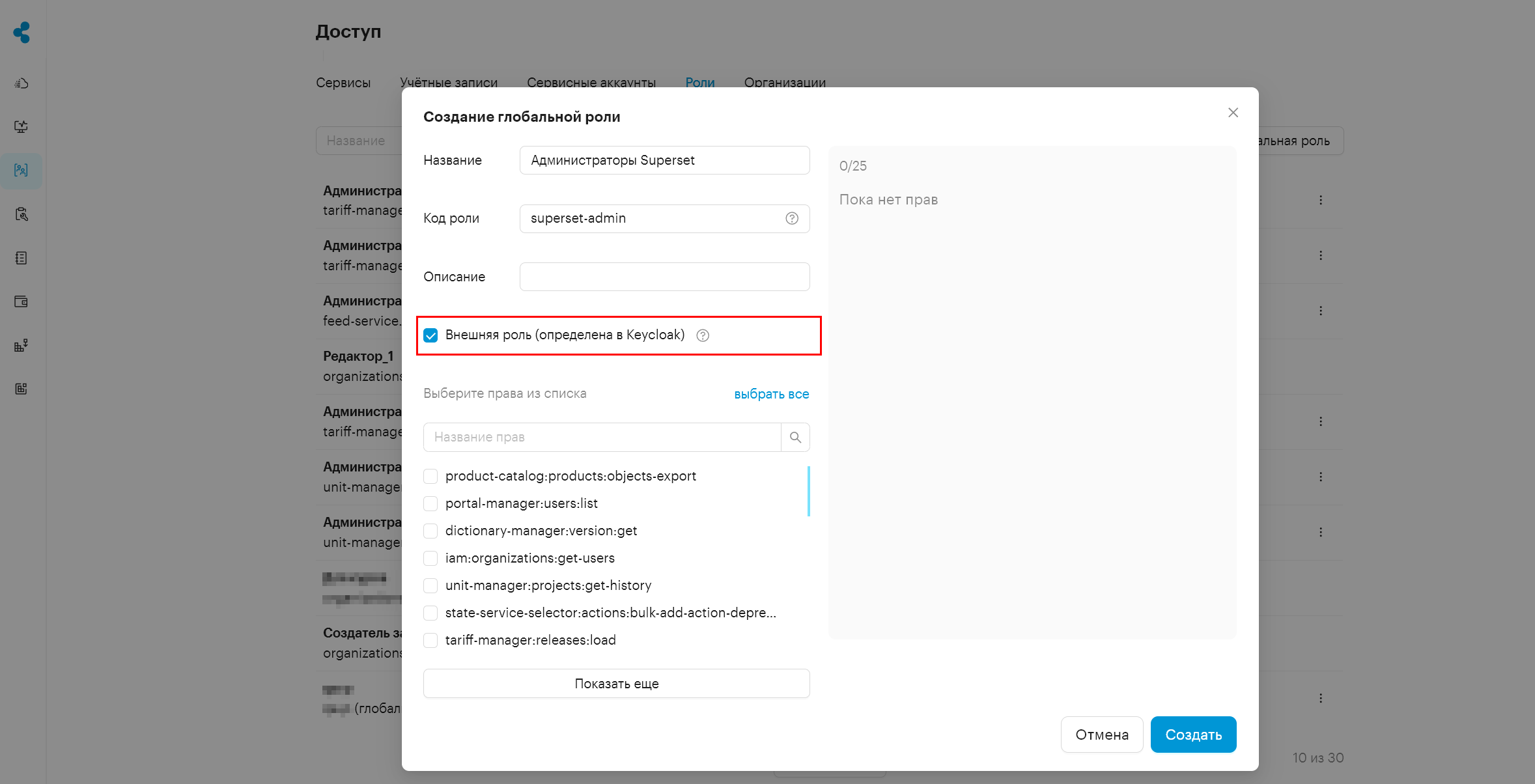Open the clipboard with wrench sidebar icon
Image resolution: width=1535 pixels, height=784 pixels.
(x=21, y=214)
